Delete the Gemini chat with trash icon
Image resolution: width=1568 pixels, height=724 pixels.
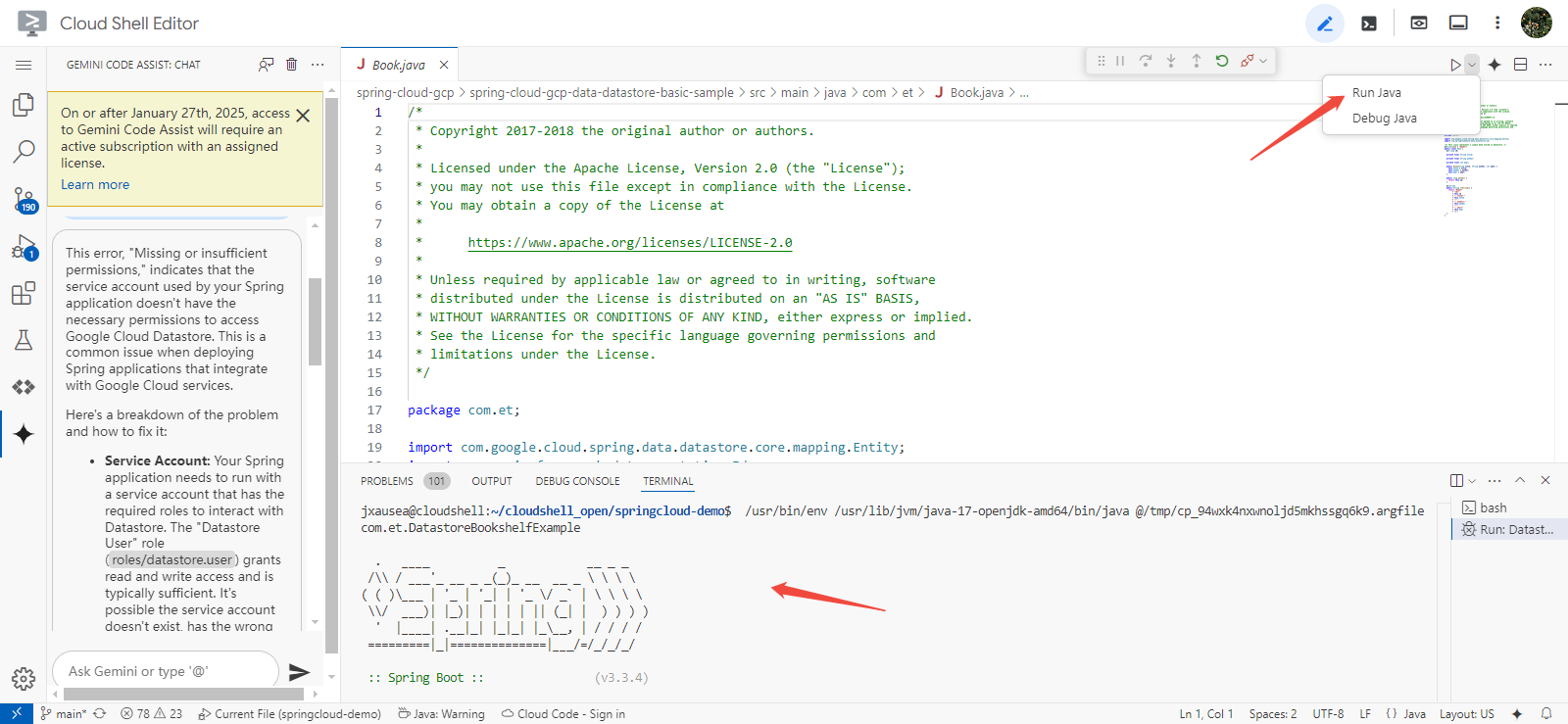291,65
